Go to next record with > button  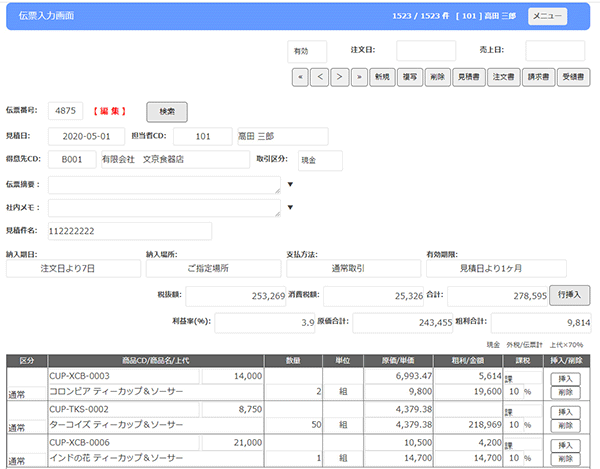339,77
